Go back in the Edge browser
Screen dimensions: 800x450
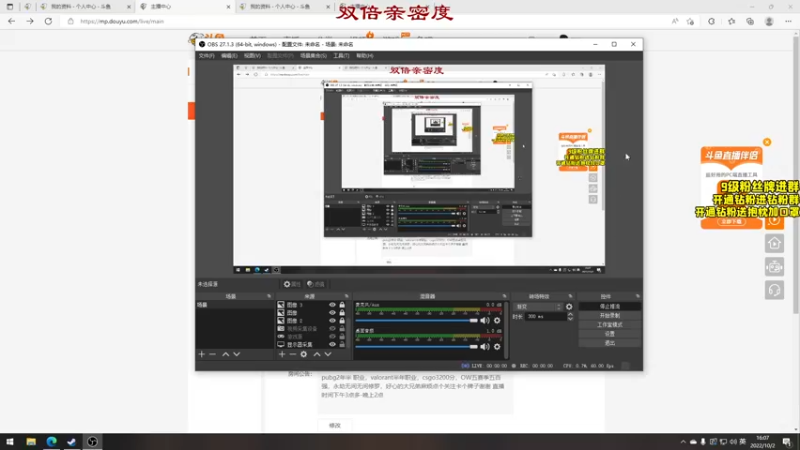point(11,21)
